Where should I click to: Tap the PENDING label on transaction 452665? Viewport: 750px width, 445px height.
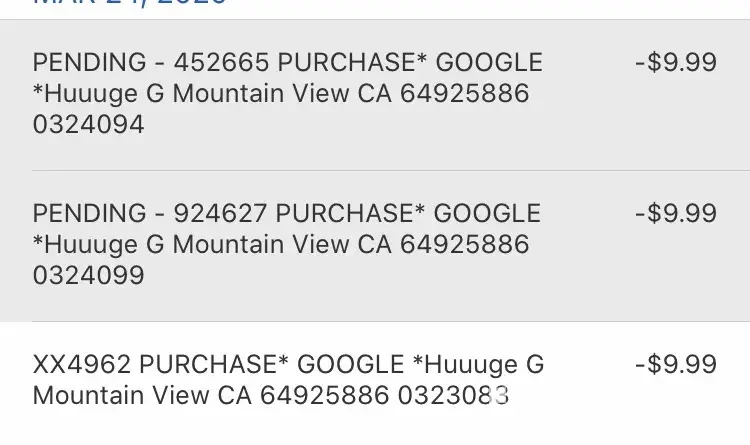pos(89,63)
